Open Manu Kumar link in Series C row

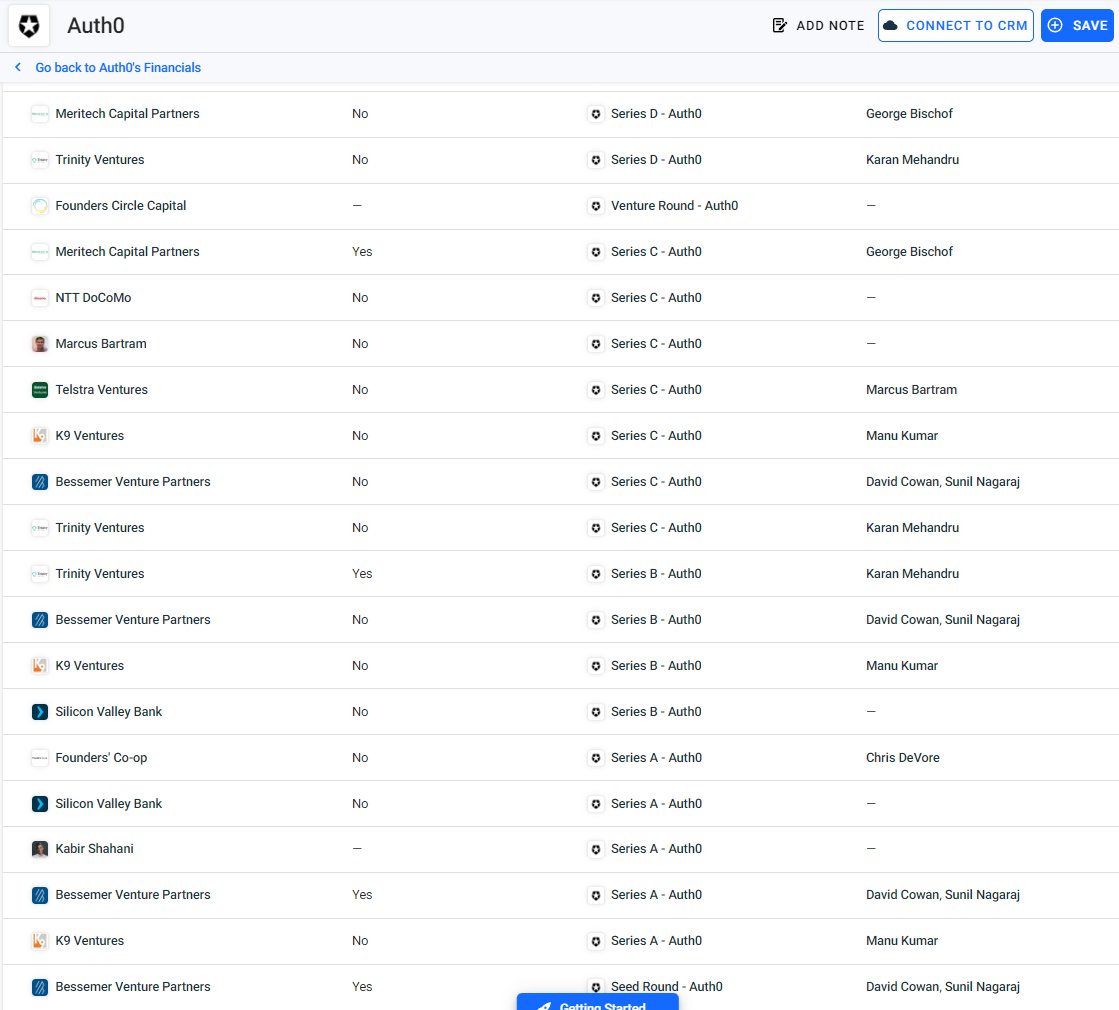click(x=901, y=435)
